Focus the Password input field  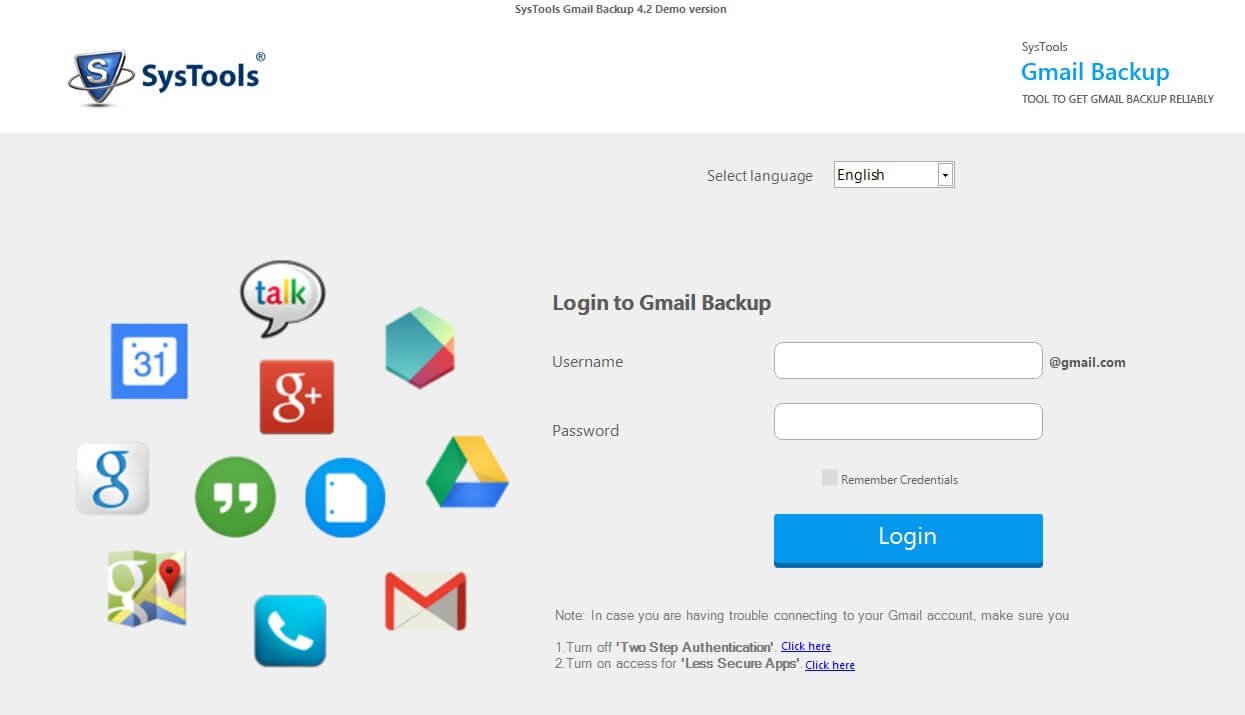pyautogui.click(x=908, y=422)
